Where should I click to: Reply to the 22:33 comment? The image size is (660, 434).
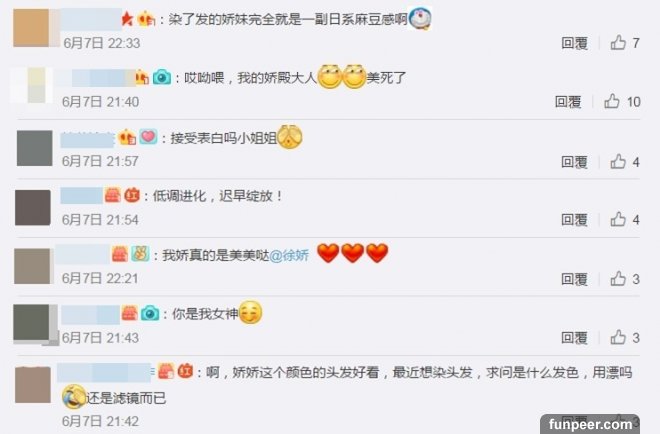click(x=574, y=43)
